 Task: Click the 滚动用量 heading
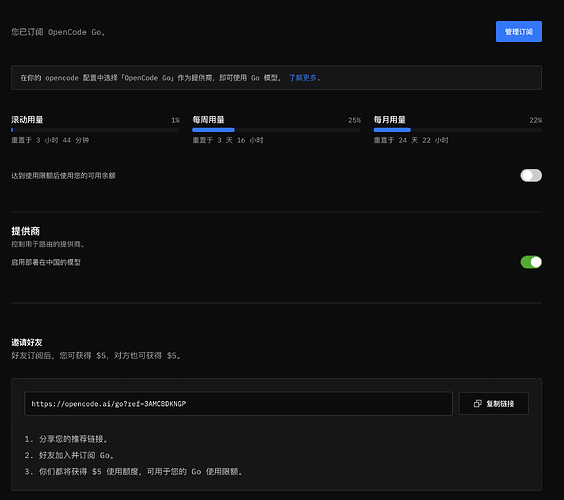point(27,120)
